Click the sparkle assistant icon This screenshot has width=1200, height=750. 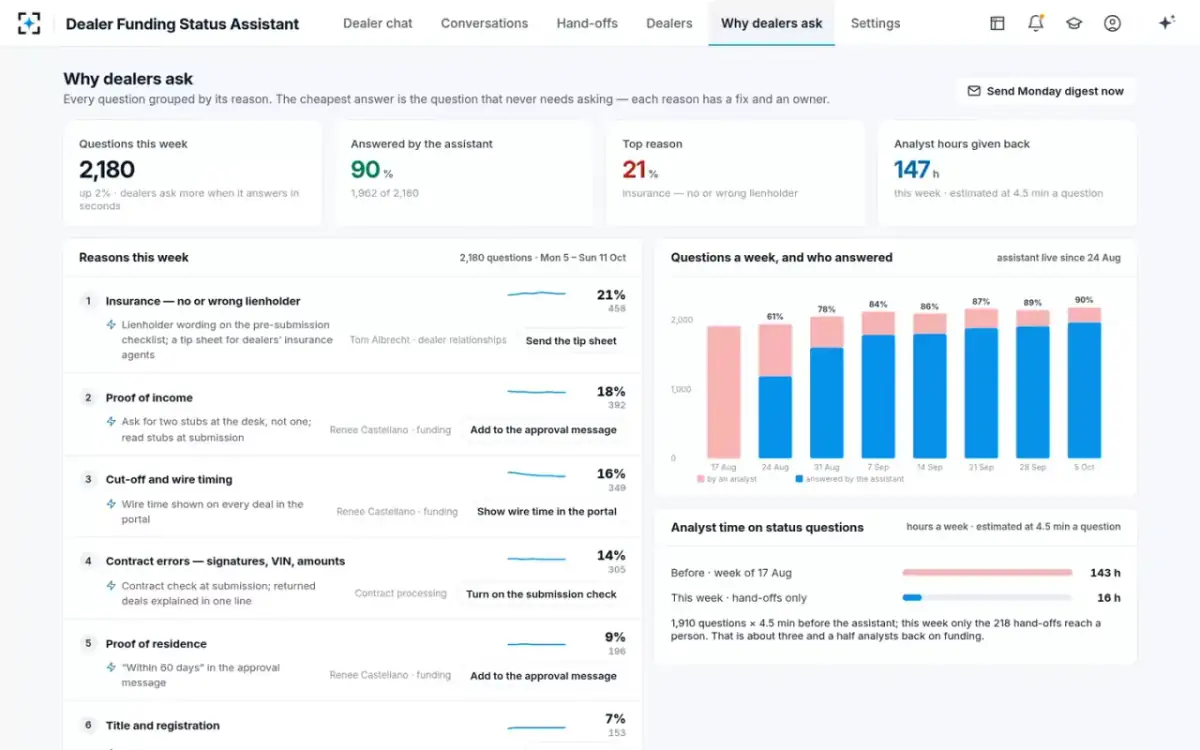pyautogui.click(x=1166, y=23)
